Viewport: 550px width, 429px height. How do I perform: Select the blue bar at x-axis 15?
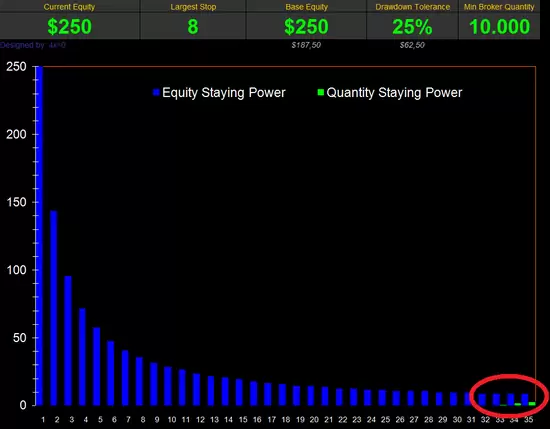[x=239, y=393]
